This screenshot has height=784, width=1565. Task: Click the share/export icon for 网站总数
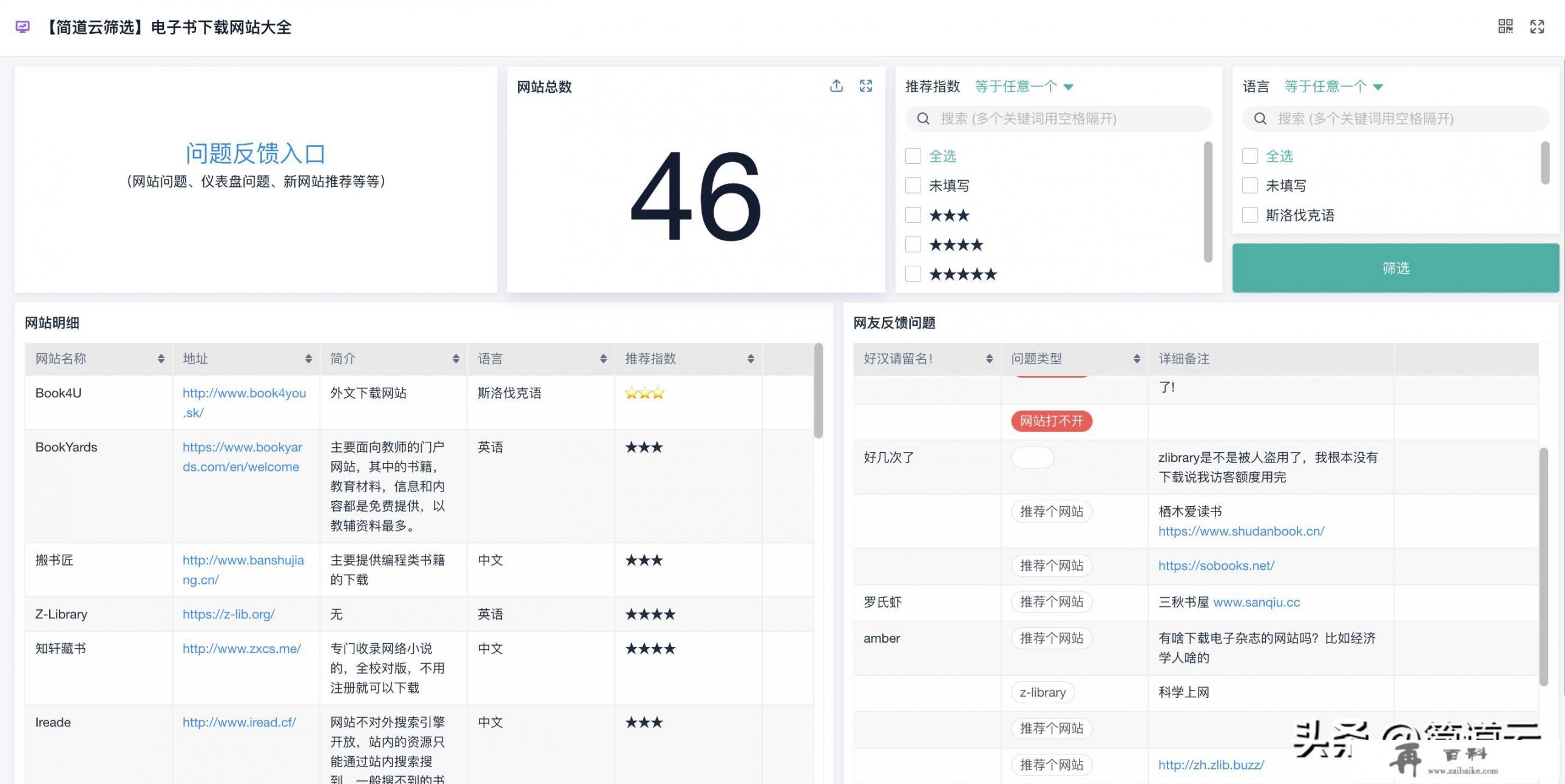pos(836,86)
